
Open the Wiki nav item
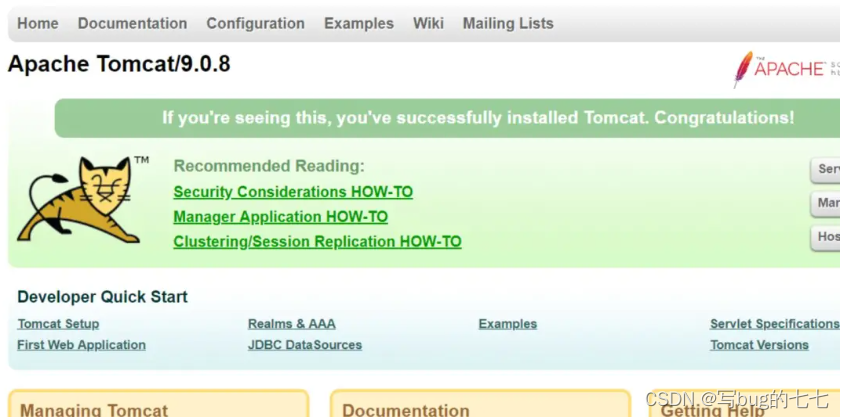click(428, 24)
